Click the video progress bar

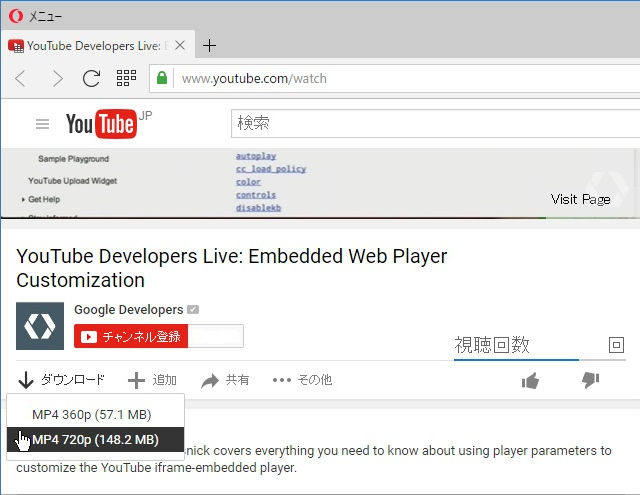(320, 218)
